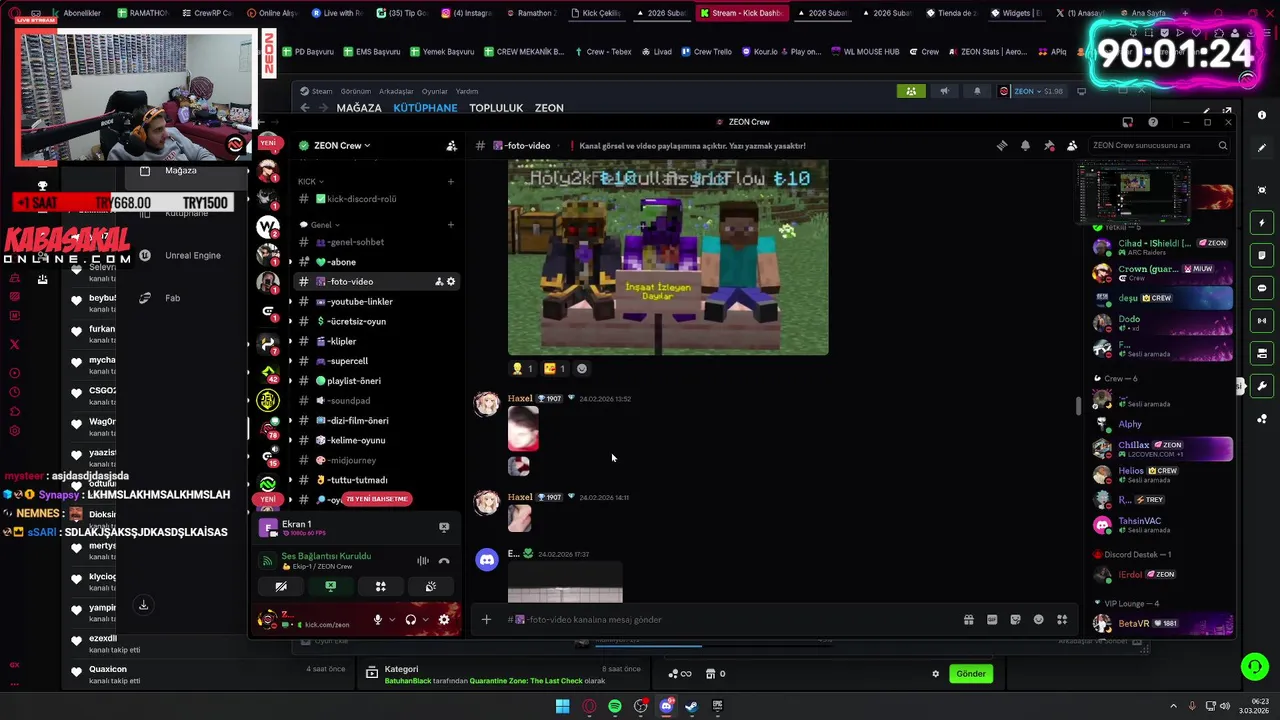The image size is (1280, 720).
Task: Open Discord from Windows taskbar
Action: (666, 706)
